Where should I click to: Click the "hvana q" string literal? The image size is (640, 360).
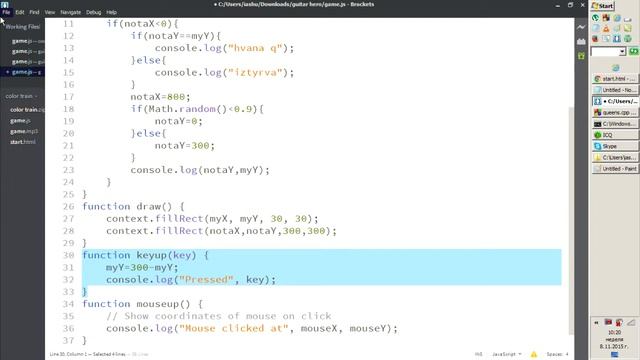click(x=255, y=48)
